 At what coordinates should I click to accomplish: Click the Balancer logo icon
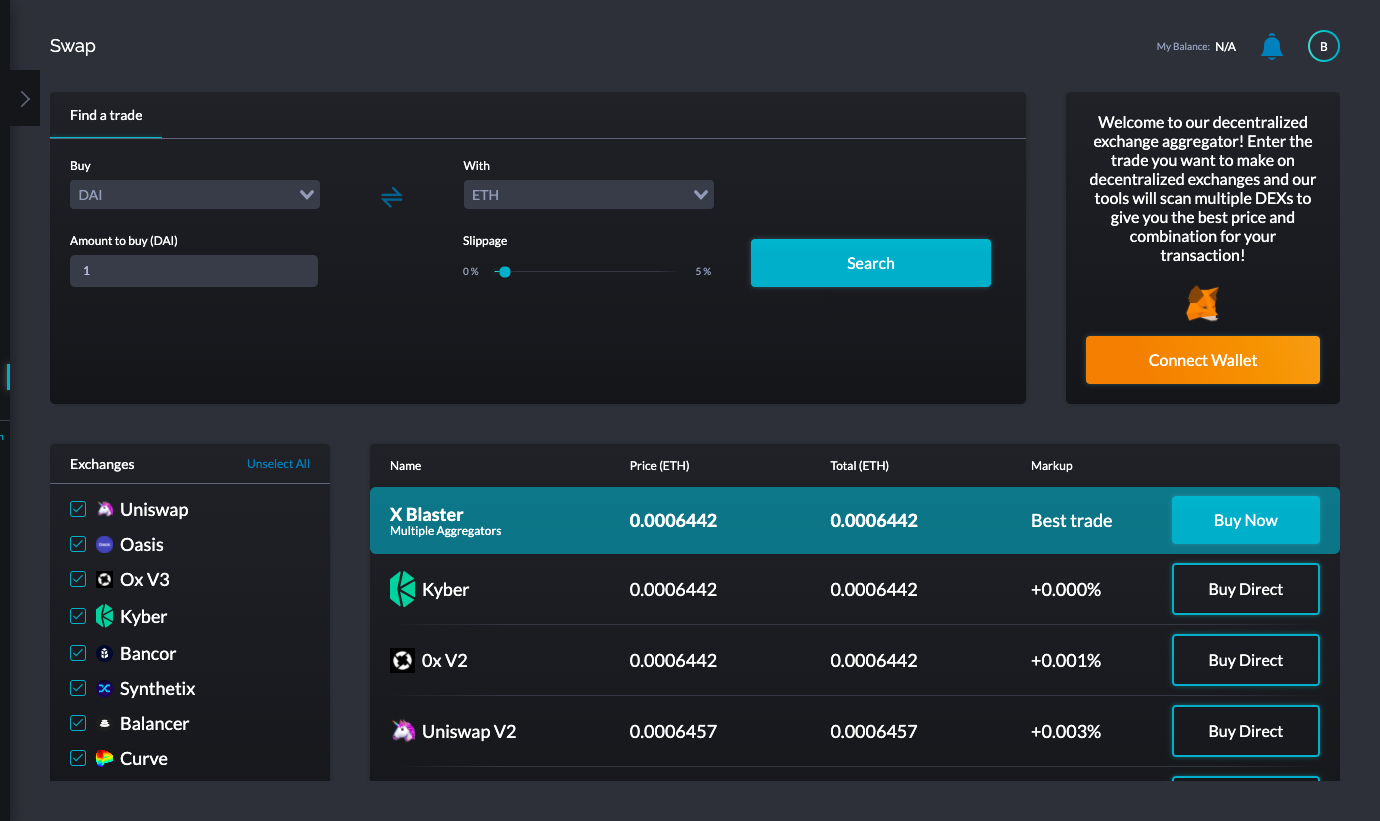tap(105, 723)
